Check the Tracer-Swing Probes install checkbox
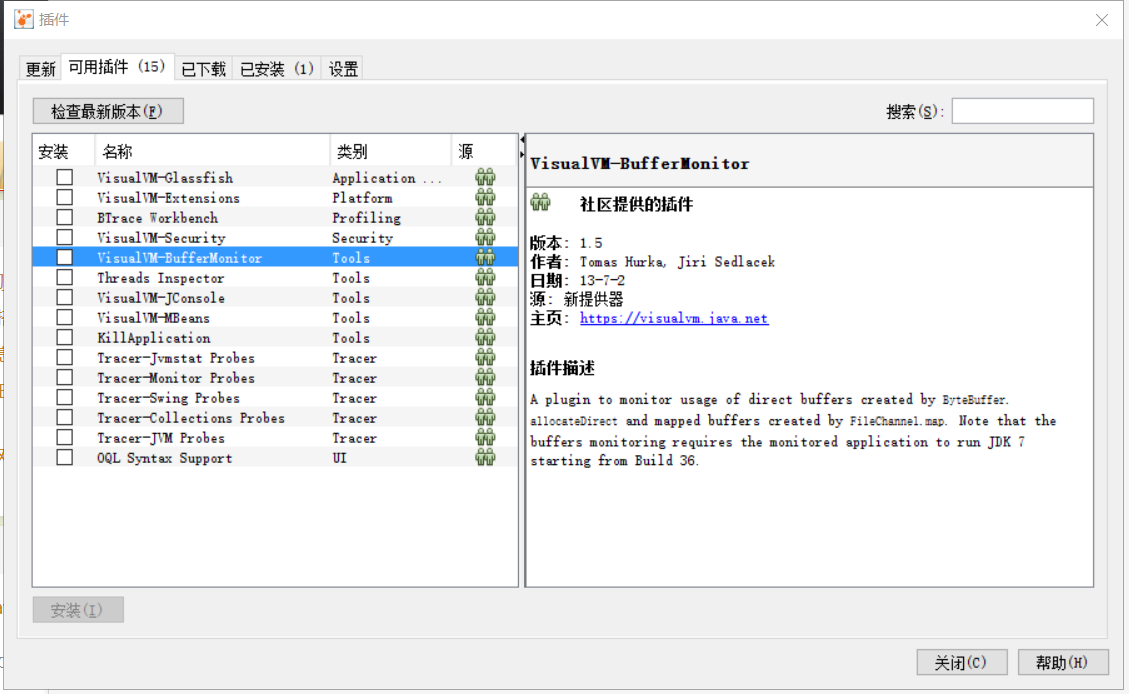Viewport: 1129px width, 694px height. click(65, 397)
